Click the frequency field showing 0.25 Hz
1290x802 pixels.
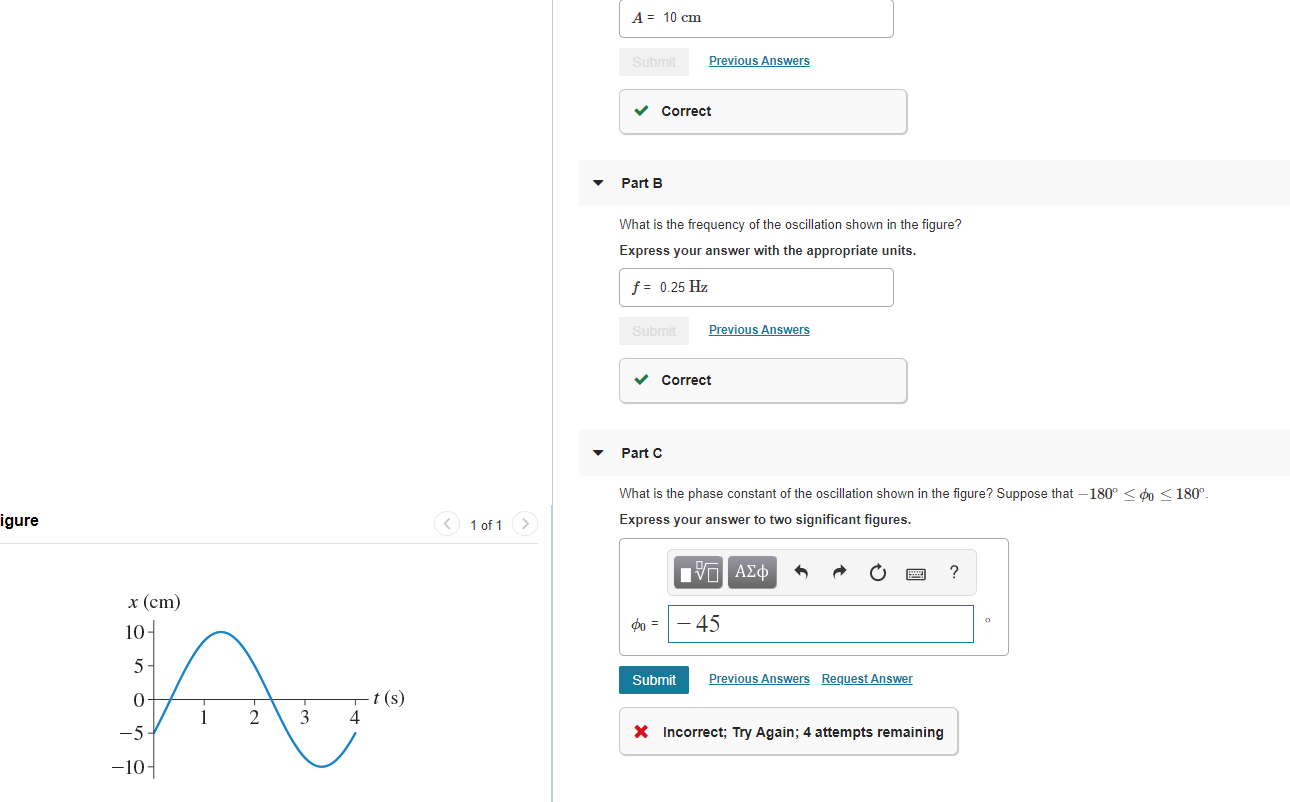tap(756, 287)
